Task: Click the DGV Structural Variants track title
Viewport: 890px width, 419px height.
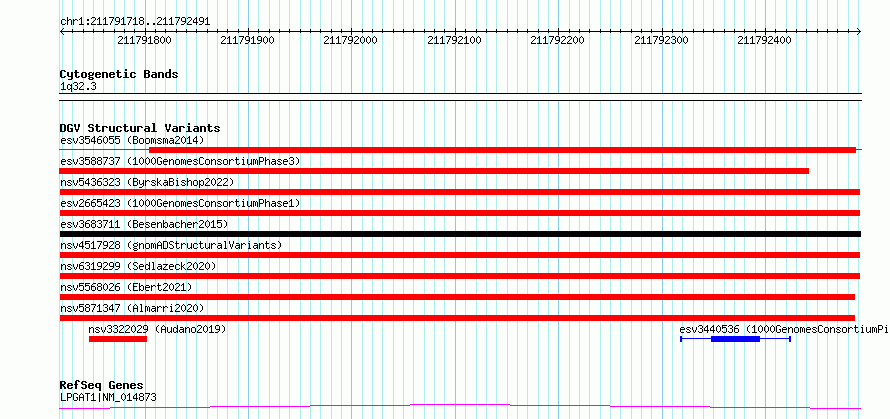Action: point(140,128)
